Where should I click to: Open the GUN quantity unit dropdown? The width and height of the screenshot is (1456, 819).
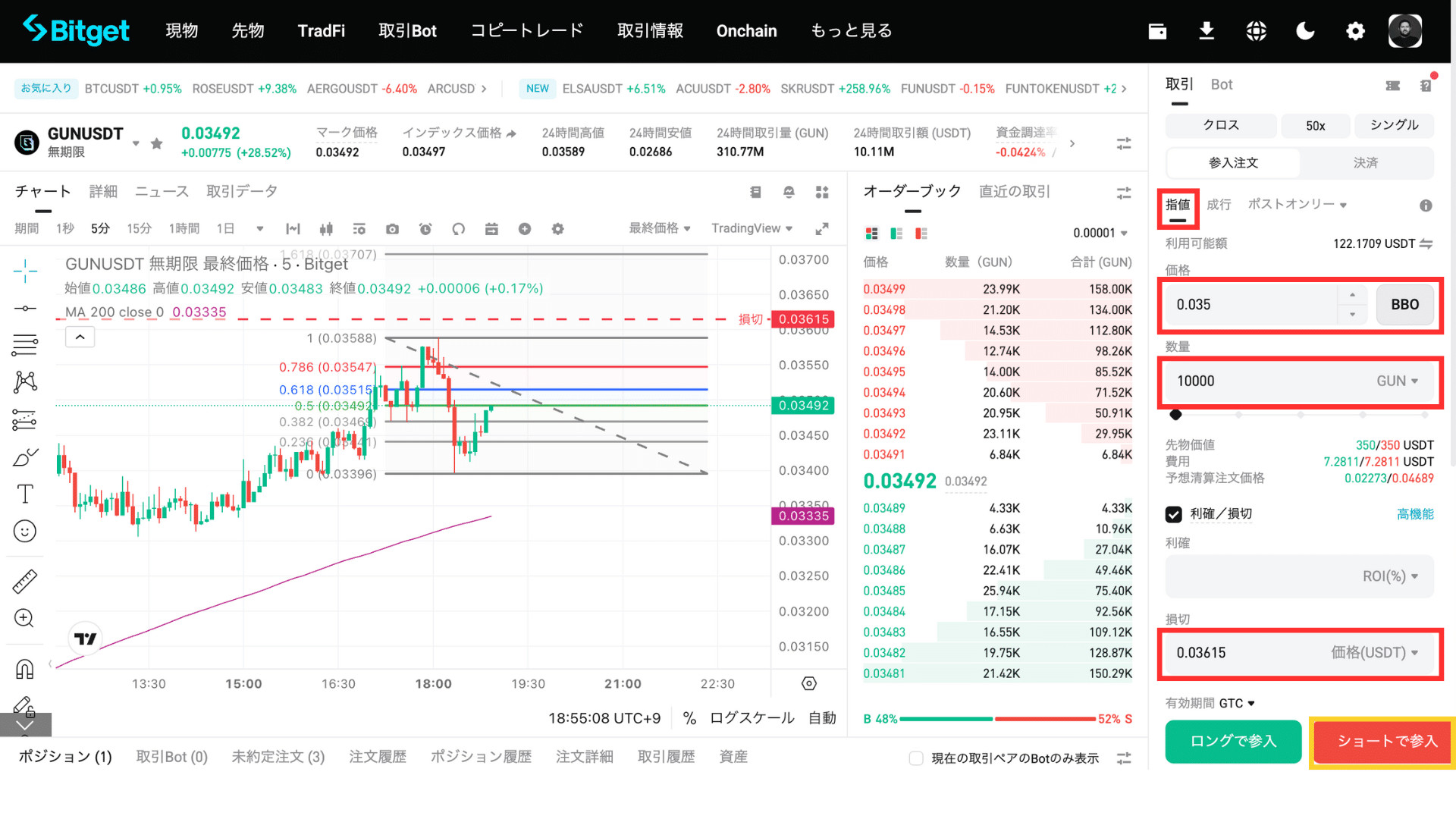pyautogui.click(x=1397, y=381)
